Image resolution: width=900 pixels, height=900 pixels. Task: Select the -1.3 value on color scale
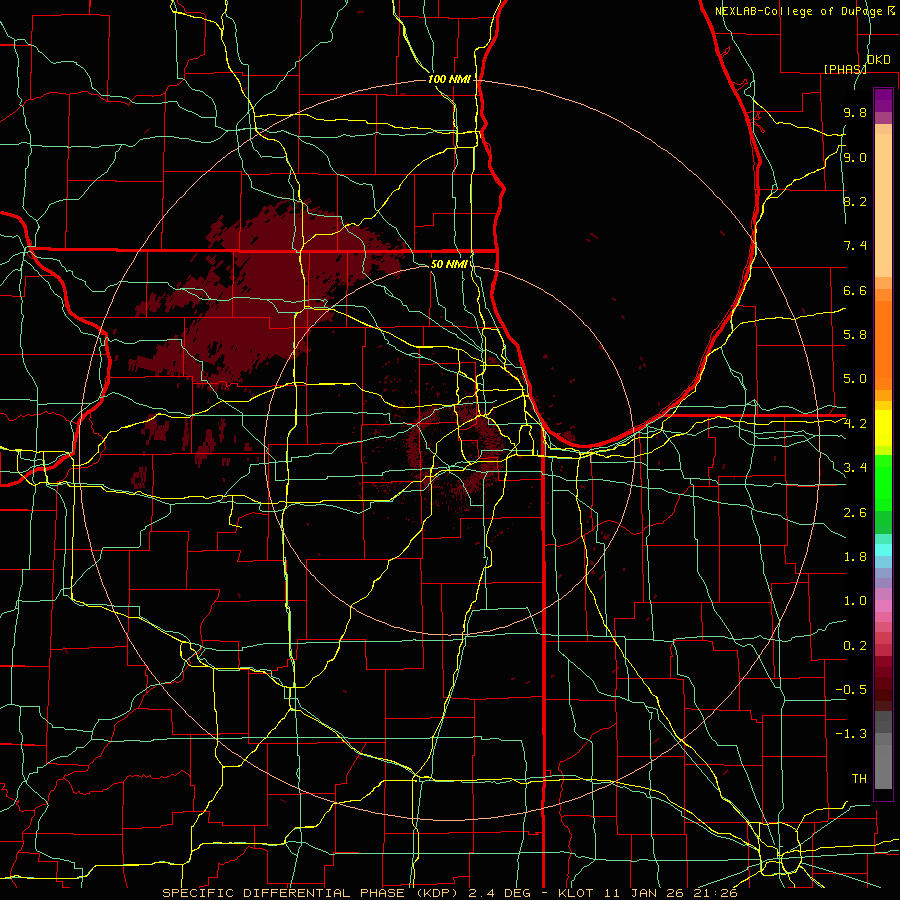pos(851,734)
